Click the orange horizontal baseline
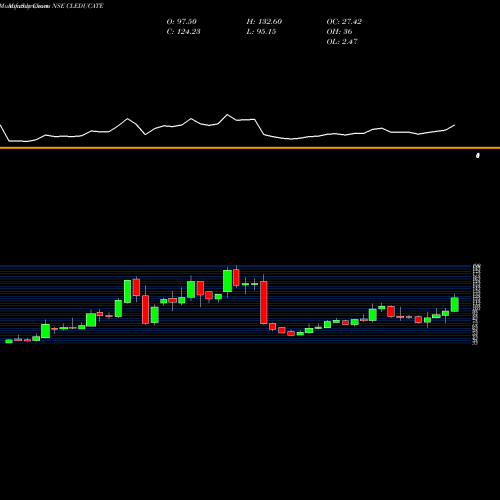The width and height of the screenshot is (500, 500). [x=250, y=148]
